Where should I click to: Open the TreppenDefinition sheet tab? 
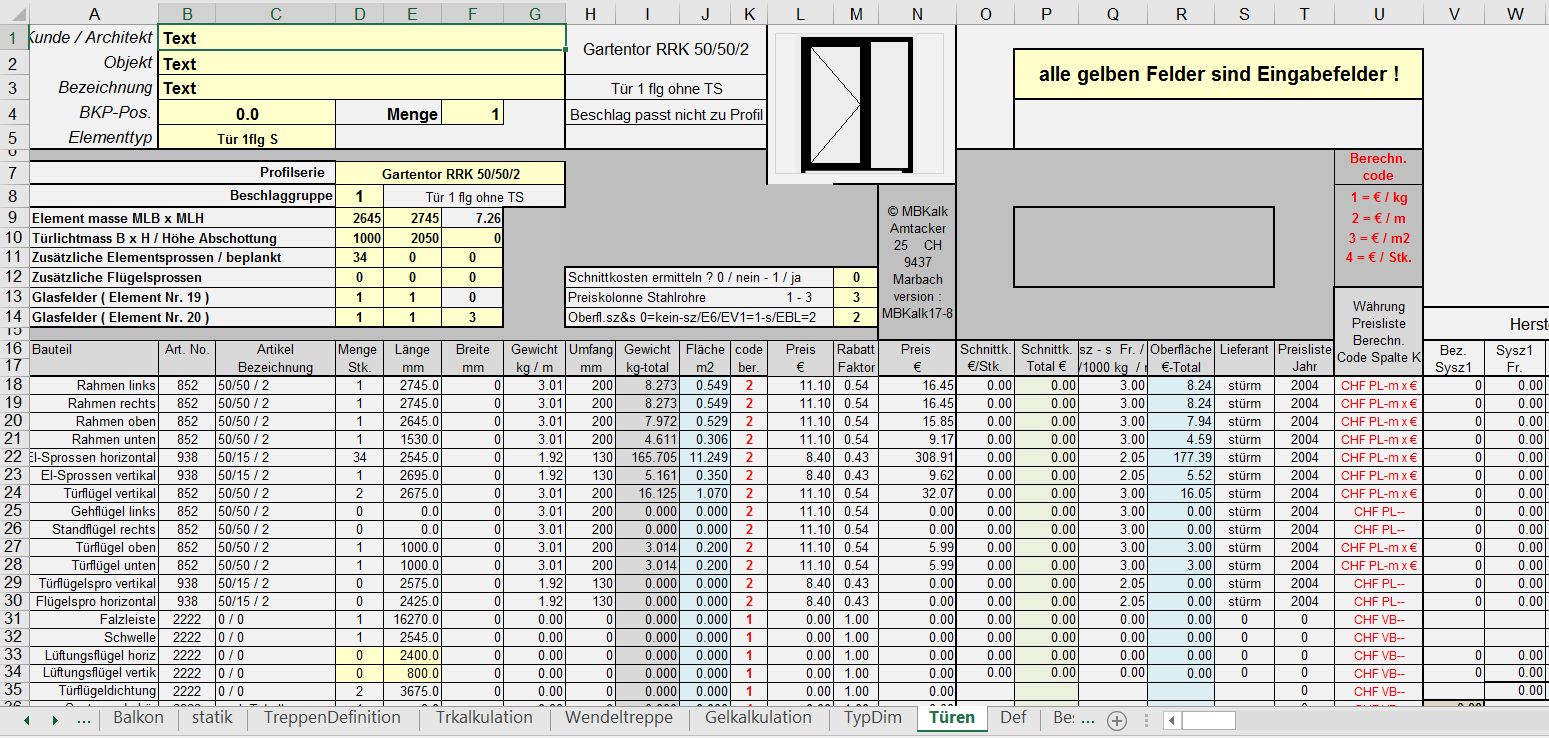click(x=332, y=718)
